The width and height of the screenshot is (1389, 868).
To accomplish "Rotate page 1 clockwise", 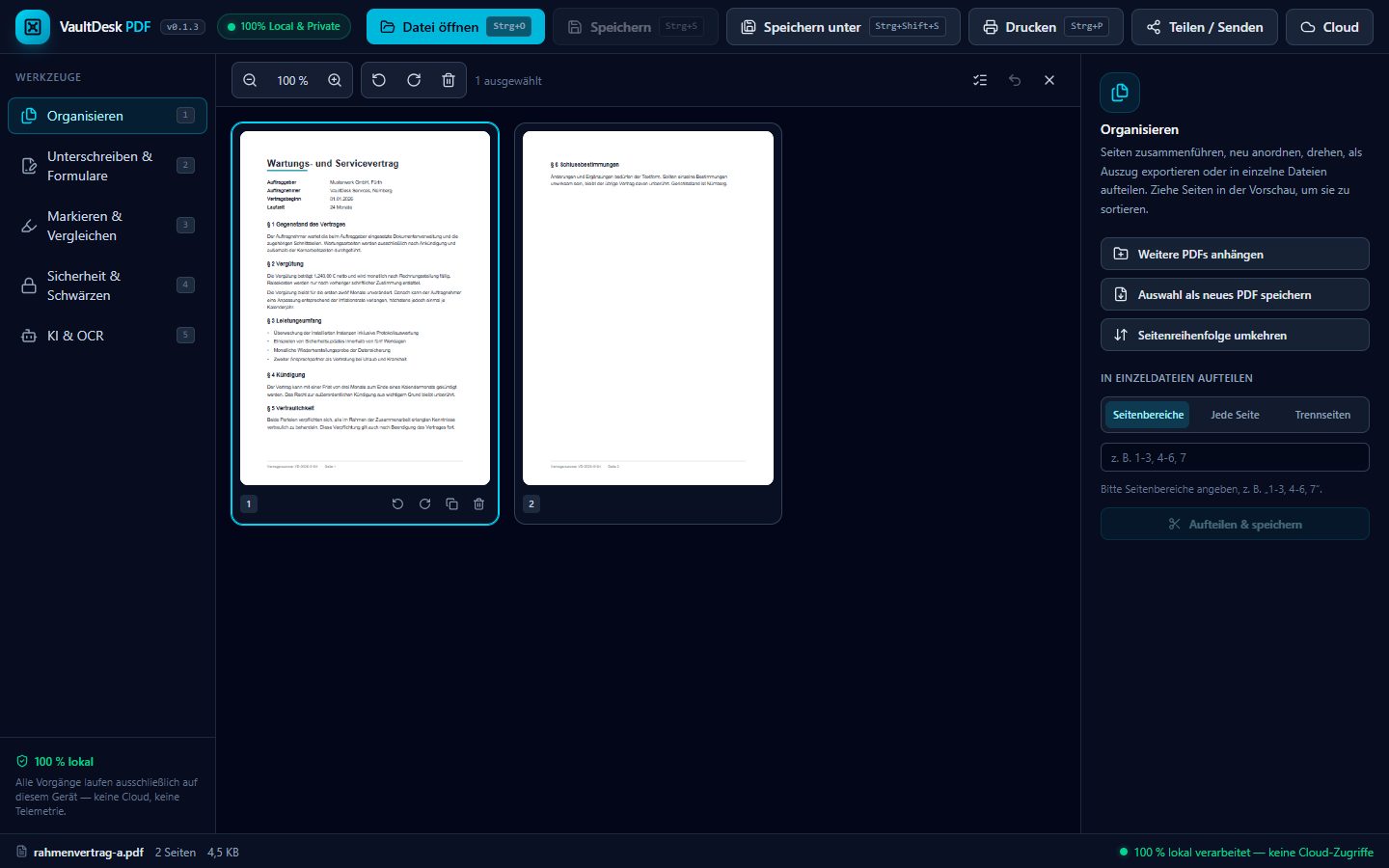I will pyautogui.click(x=424, y=503).
